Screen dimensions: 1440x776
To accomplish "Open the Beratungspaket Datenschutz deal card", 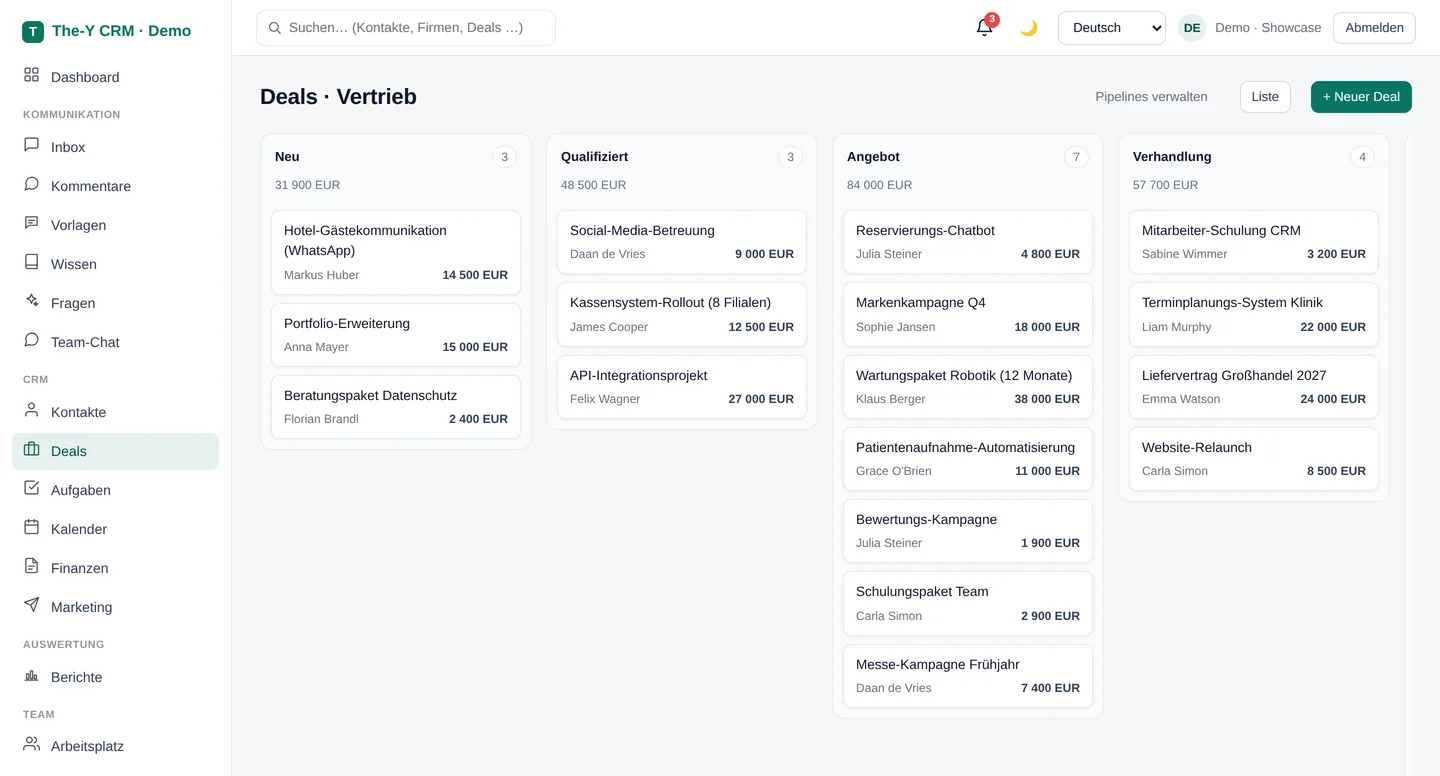I will (x=396, y=407).
